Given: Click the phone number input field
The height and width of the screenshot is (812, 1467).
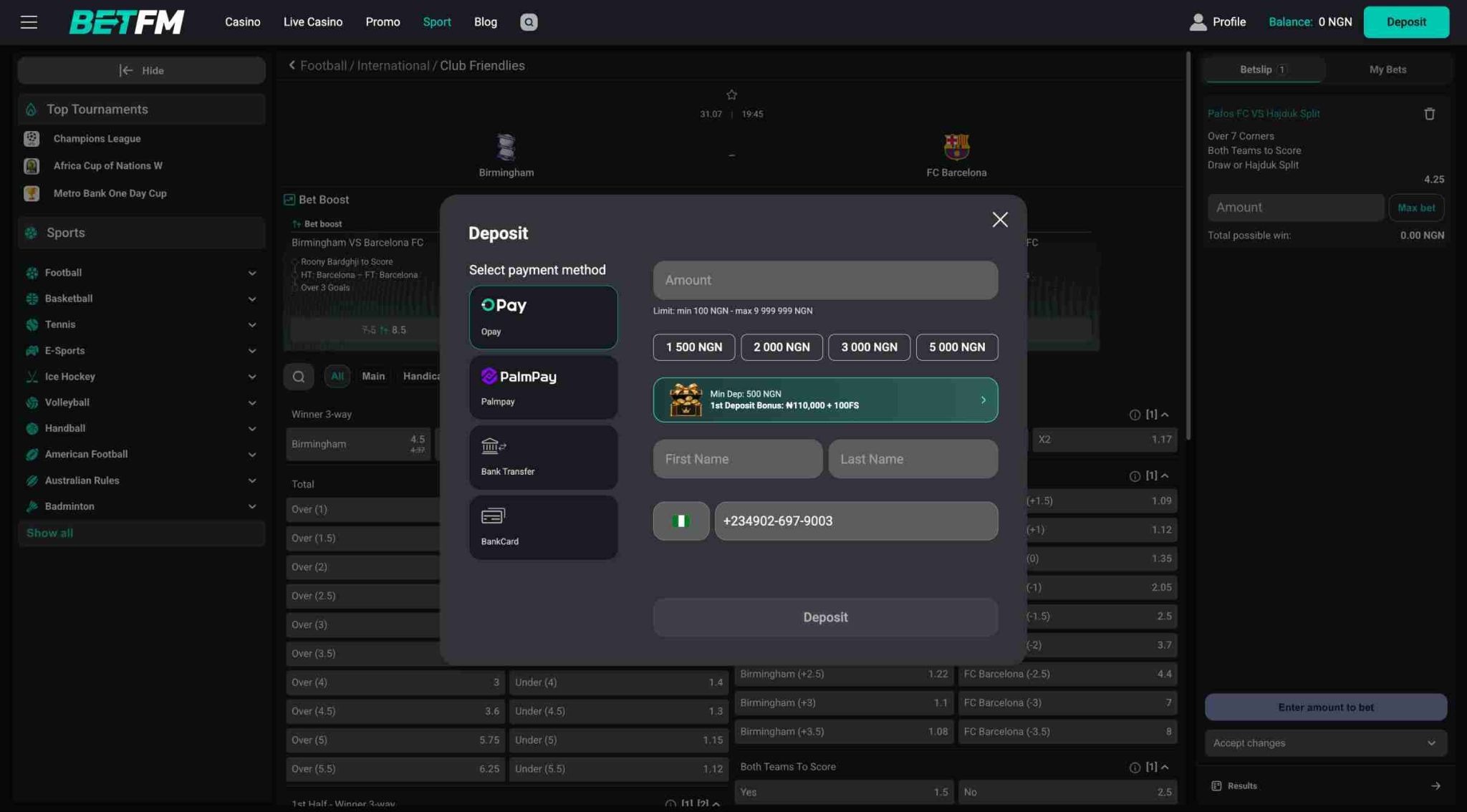Looking at the screenshot, I should [856, 521].
